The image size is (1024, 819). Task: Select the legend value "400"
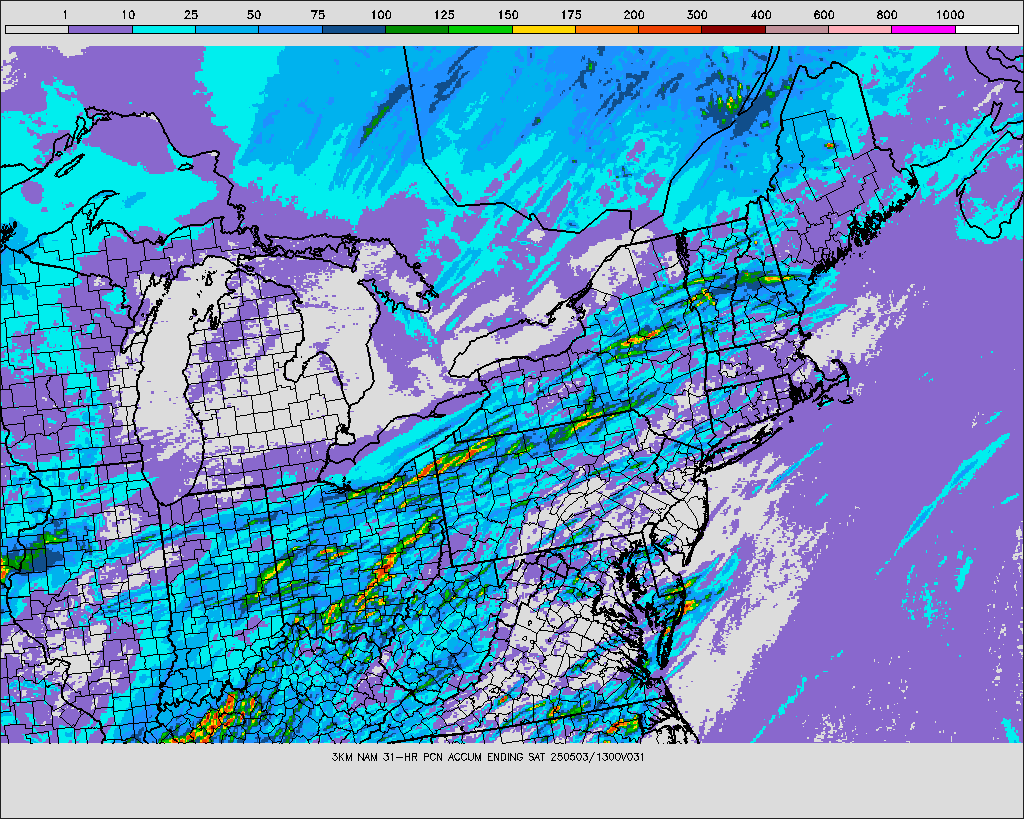761,14
